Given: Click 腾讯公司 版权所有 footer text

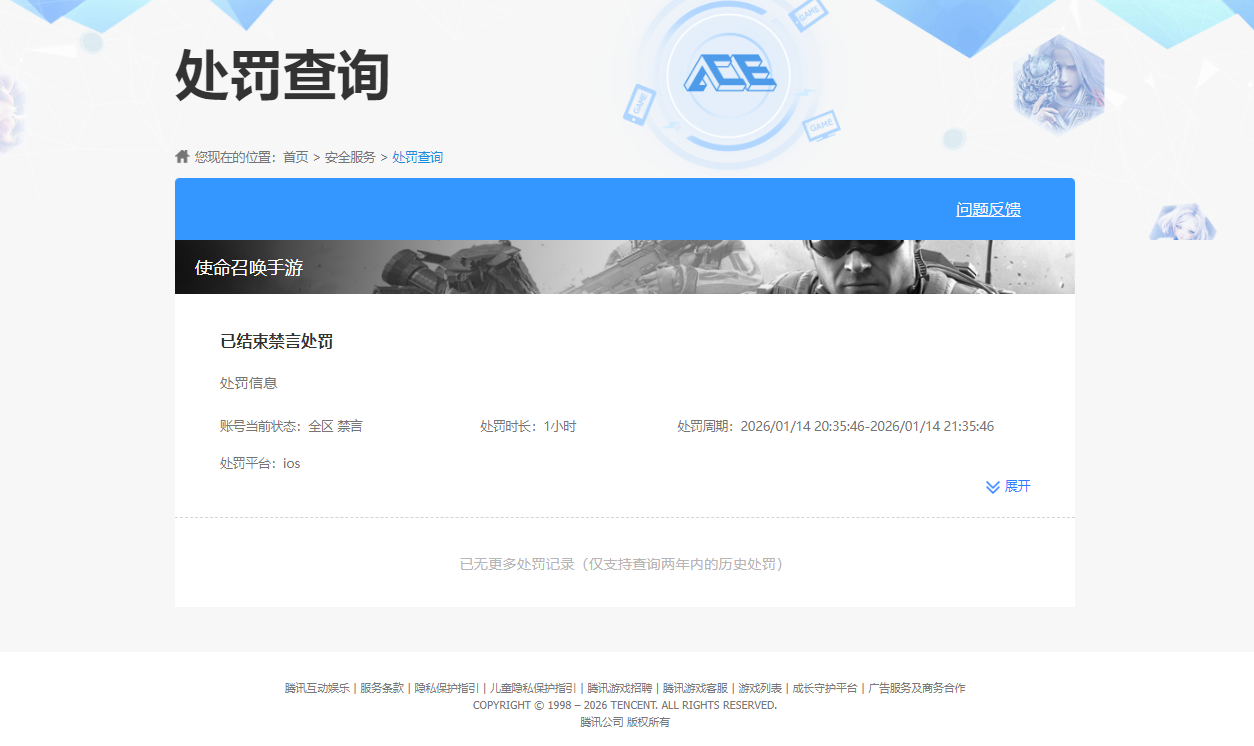Looking at the screenshot, I should tap(625, 722).
